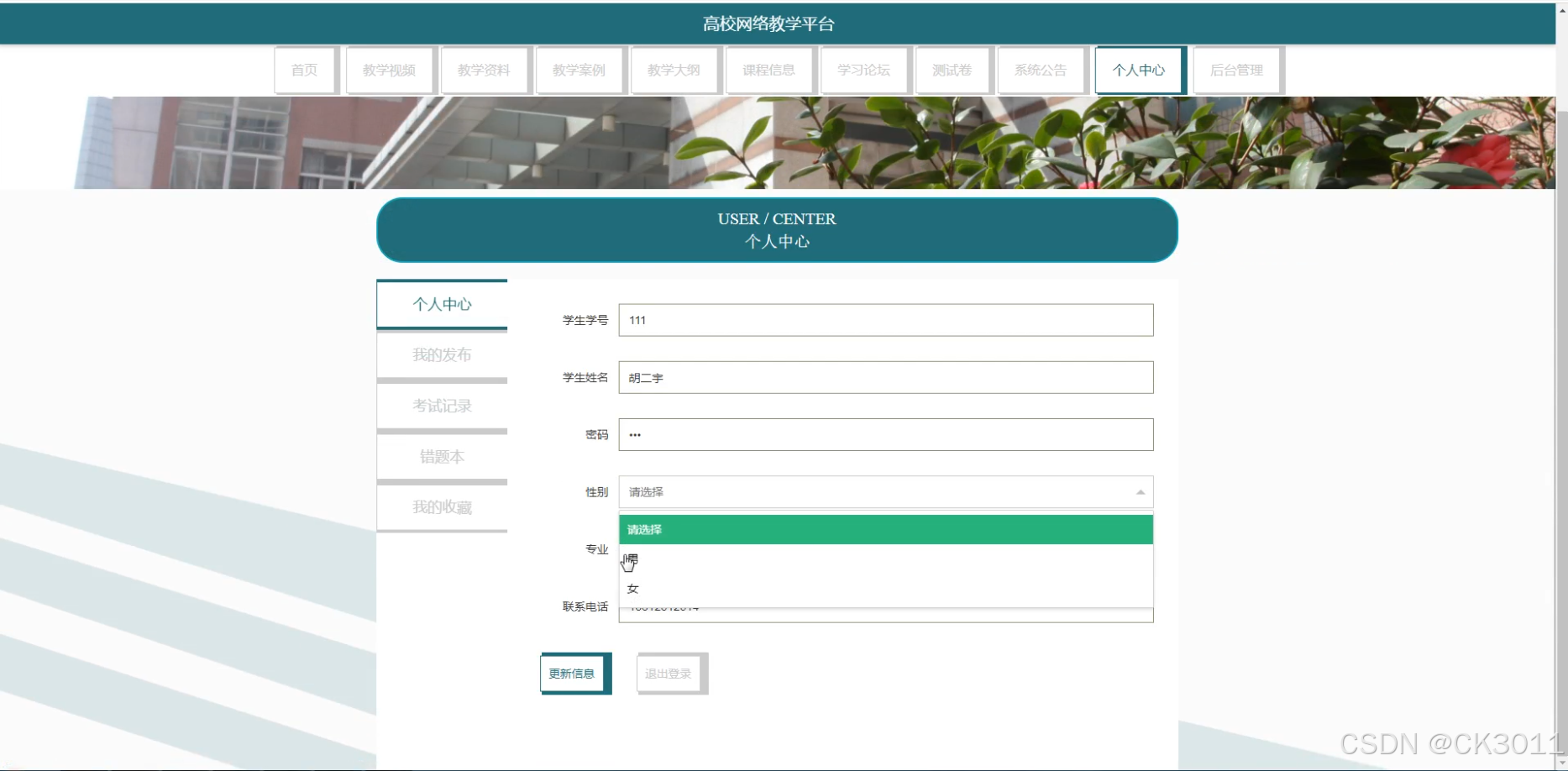This screenshot has height=771, width=1568.
Task: Open 错题本 in the left sidebar
Action: (442, 457)
